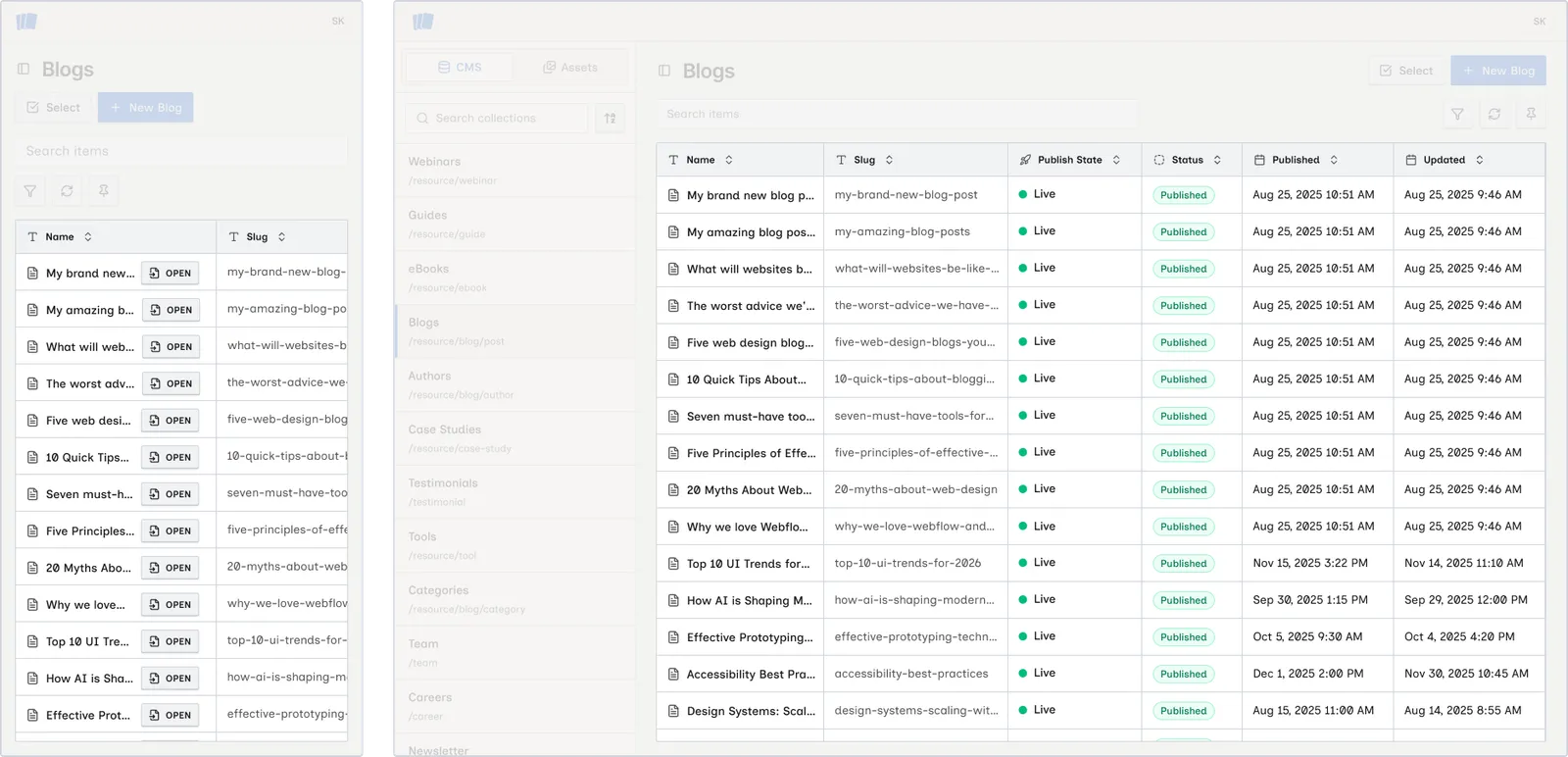Switch to the CMS tab

coord(460,68)
